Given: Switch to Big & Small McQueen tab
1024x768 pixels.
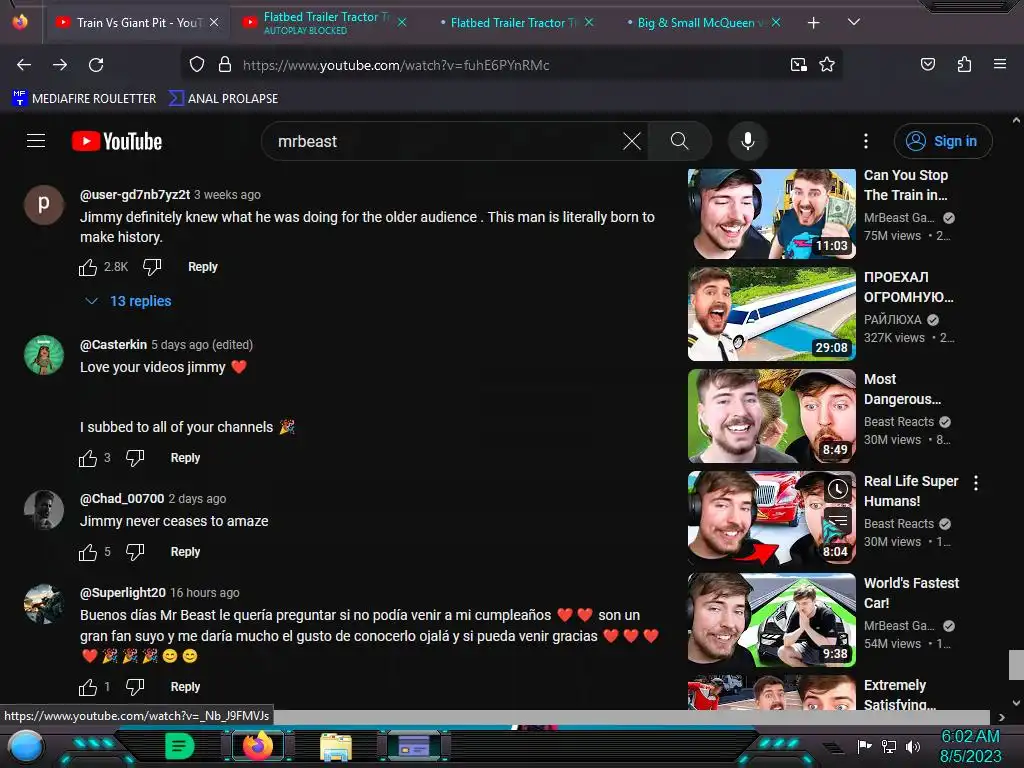Looking at the screenshot, I should [703, 22].
